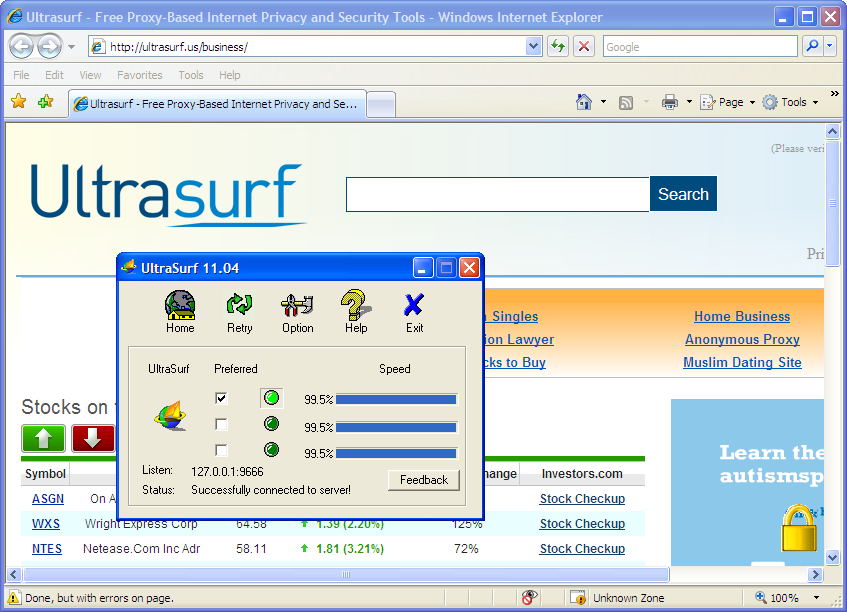Click the Feedback button
The image size is (847, 612).
pos(424,480)
